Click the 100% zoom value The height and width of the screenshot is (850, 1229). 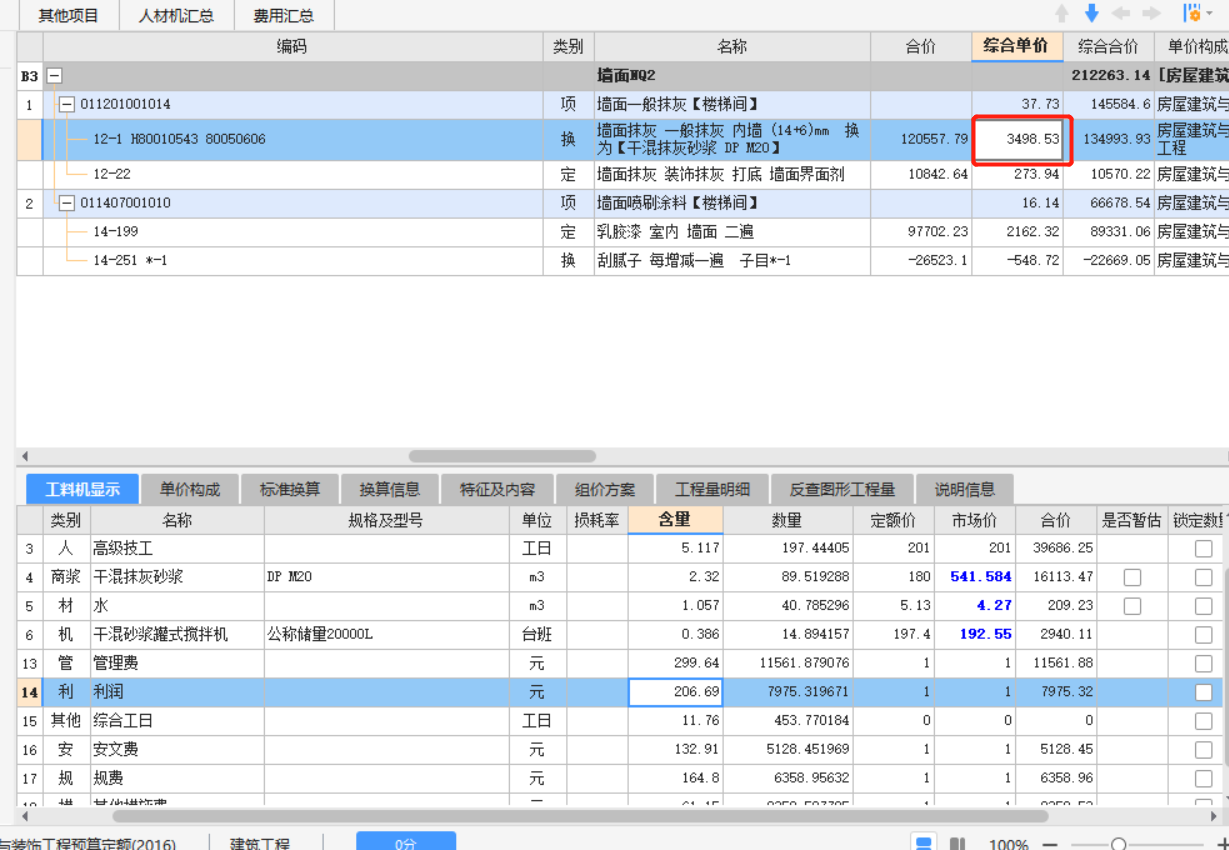coord(1009,844)
